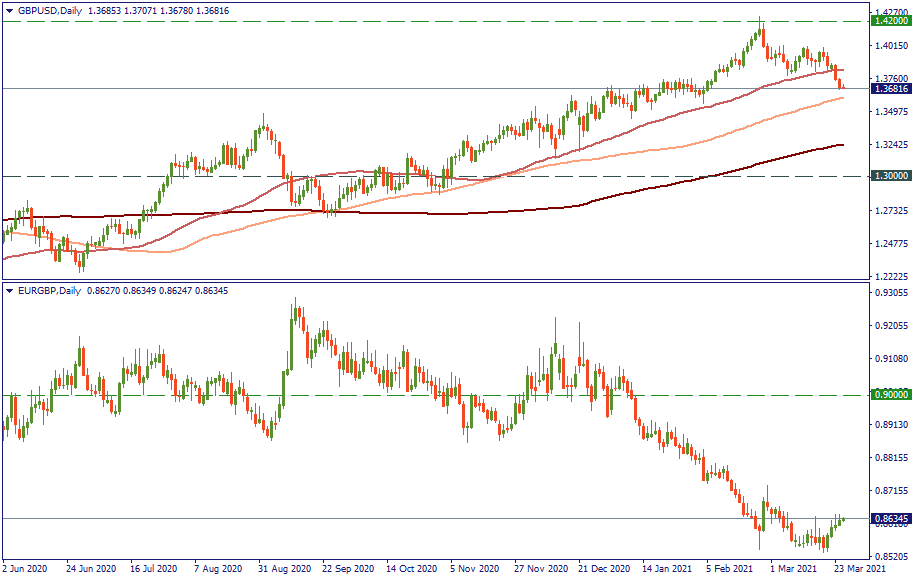915x581 pixels.
Task: Expand the GBPUSD chart dropdown arrow
Action: coord(10,7)
